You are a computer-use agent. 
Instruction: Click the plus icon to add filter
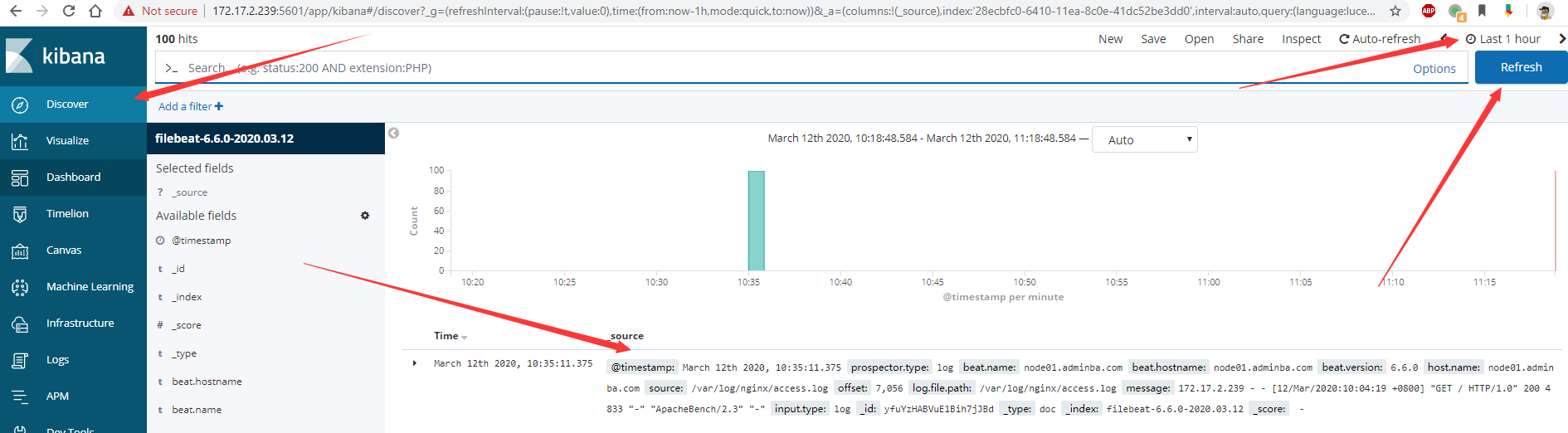[x=219, y=106]
